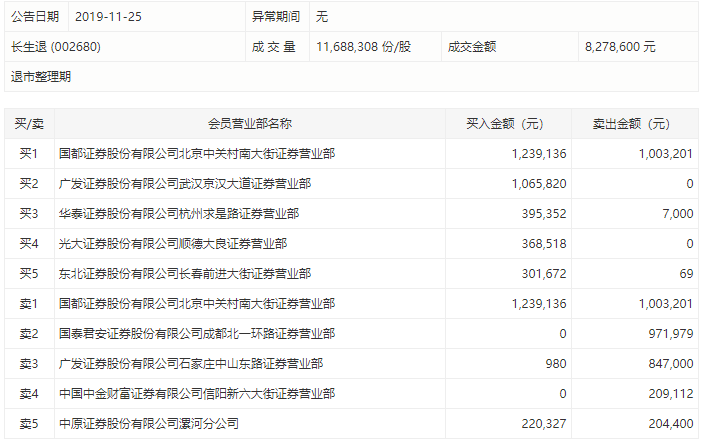
Task: Select the 买1 row label
Action: coord(29,154)
